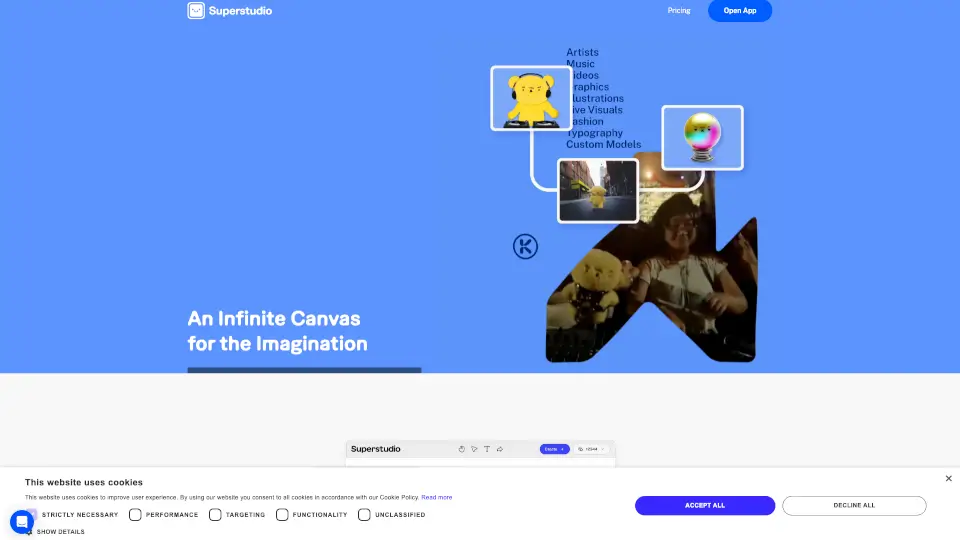Click the share arrow icon in preview toolbar

[x=499, y=449]
